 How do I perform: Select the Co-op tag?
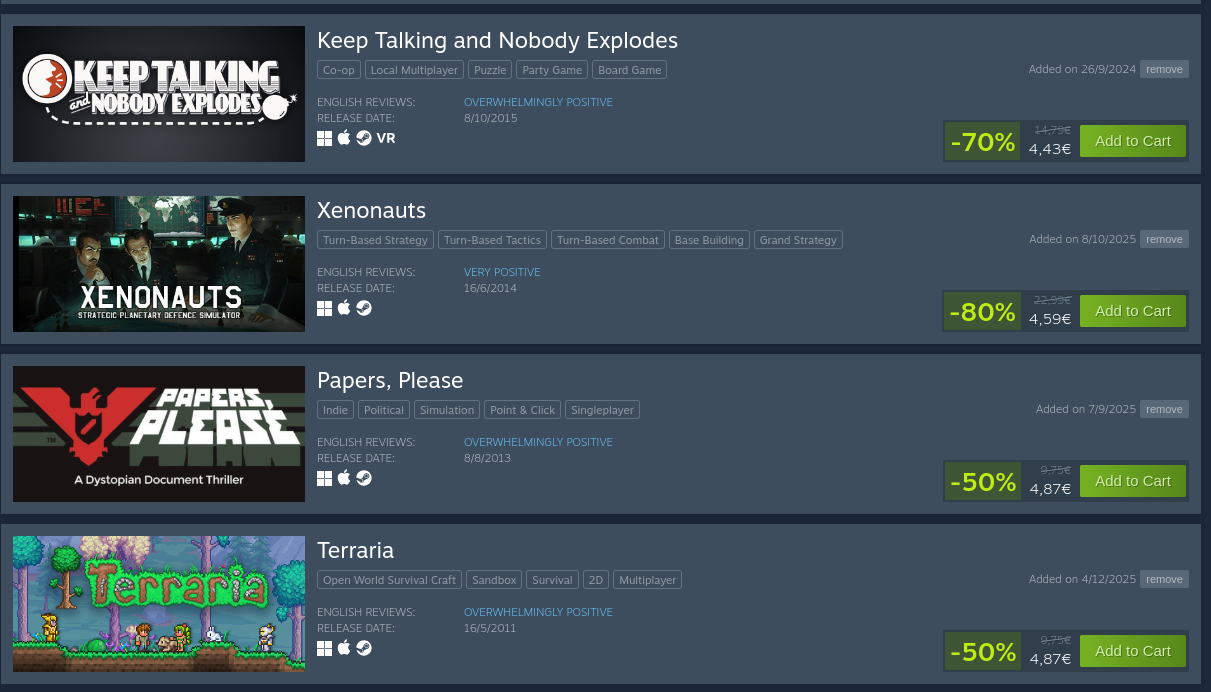pos(338,70)
